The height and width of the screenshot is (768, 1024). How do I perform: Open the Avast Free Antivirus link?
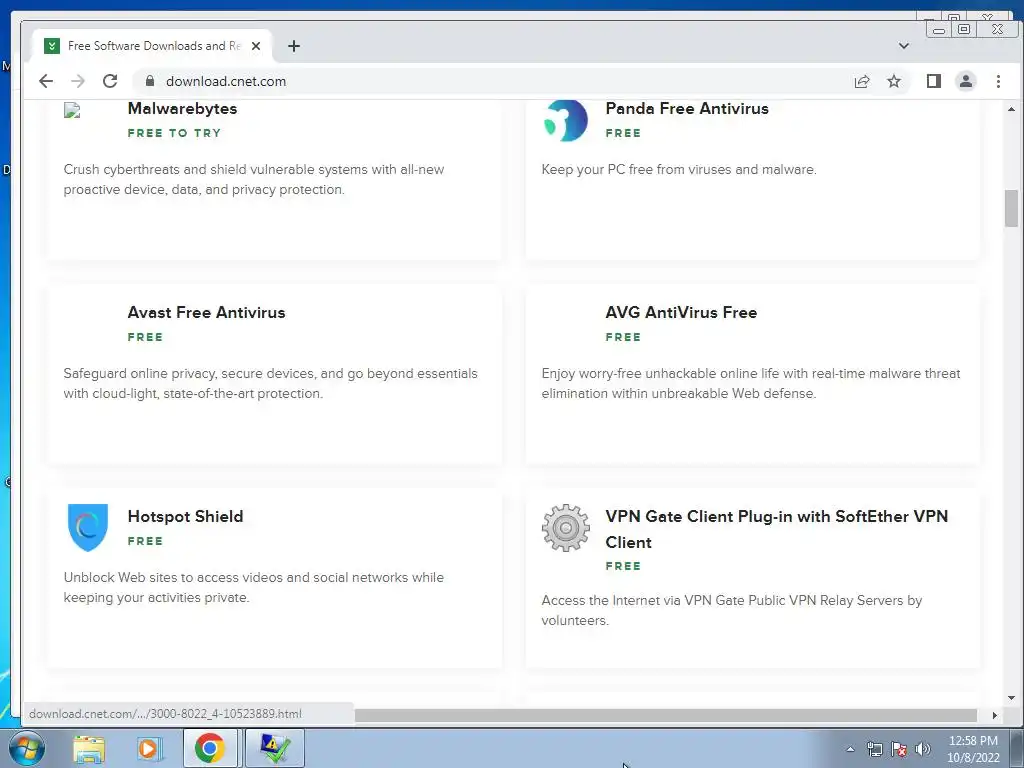206,312
